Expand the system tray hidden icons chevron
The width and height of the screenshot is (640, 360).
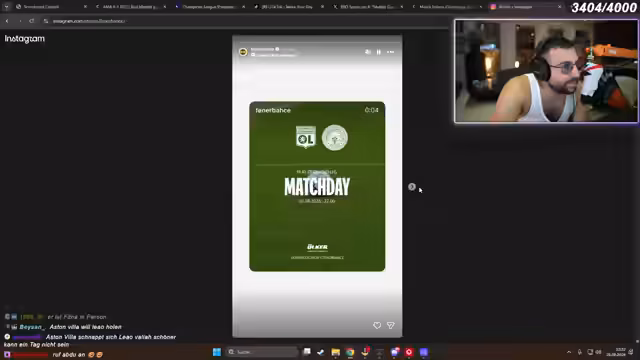coord(569,352)
